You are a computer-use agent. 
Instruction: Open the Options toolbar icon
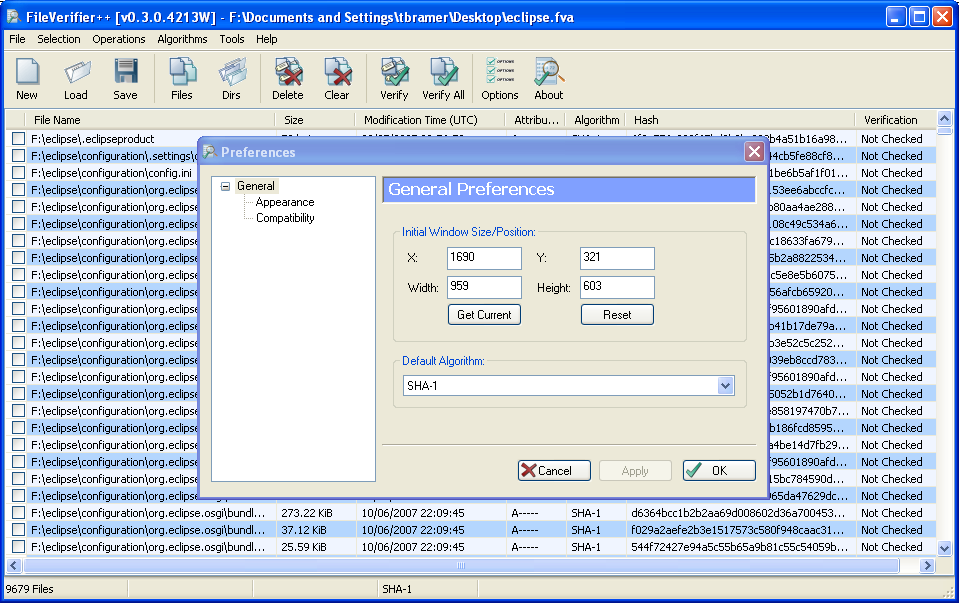(500, 78)
